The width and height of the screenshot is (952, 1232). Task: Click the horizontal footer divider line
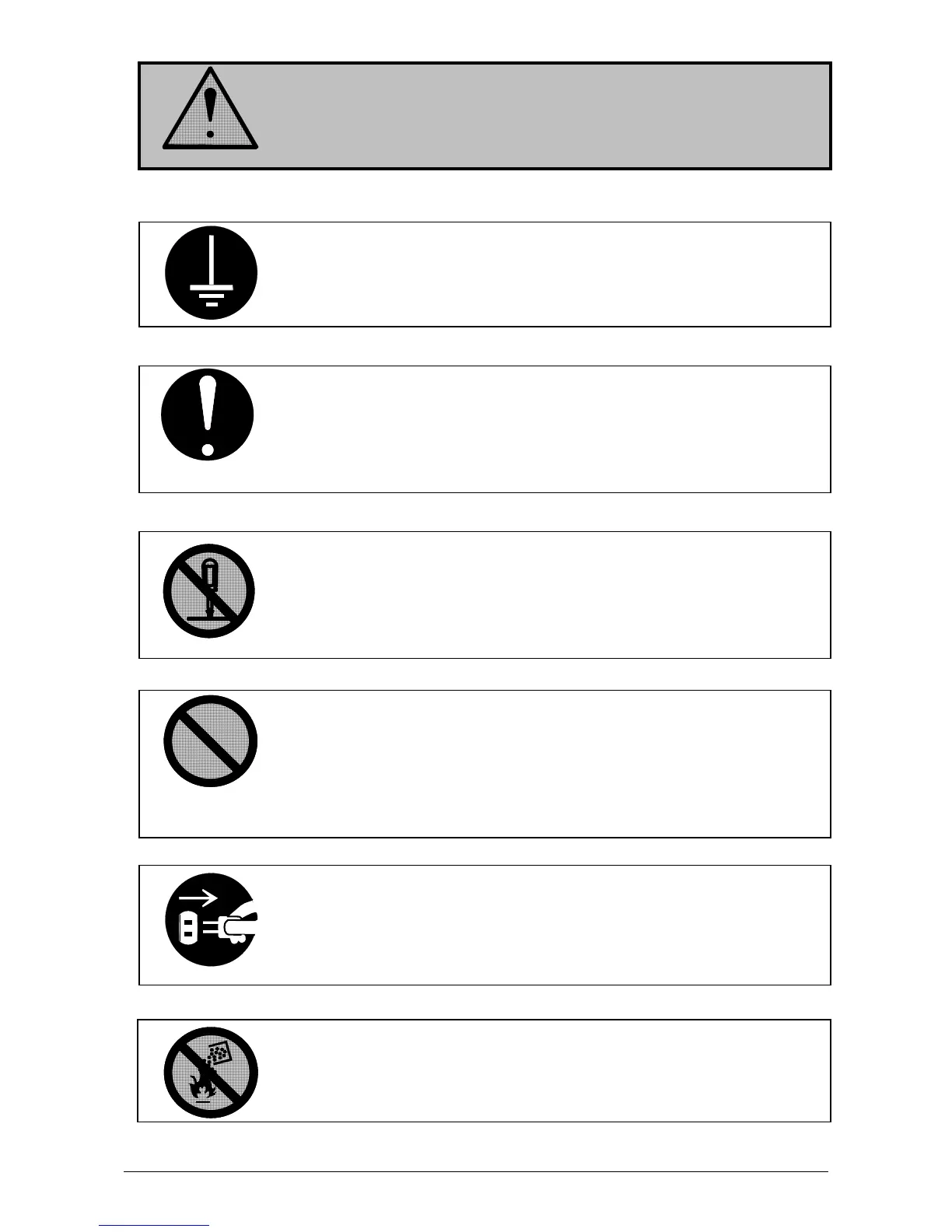point(476,1171)
